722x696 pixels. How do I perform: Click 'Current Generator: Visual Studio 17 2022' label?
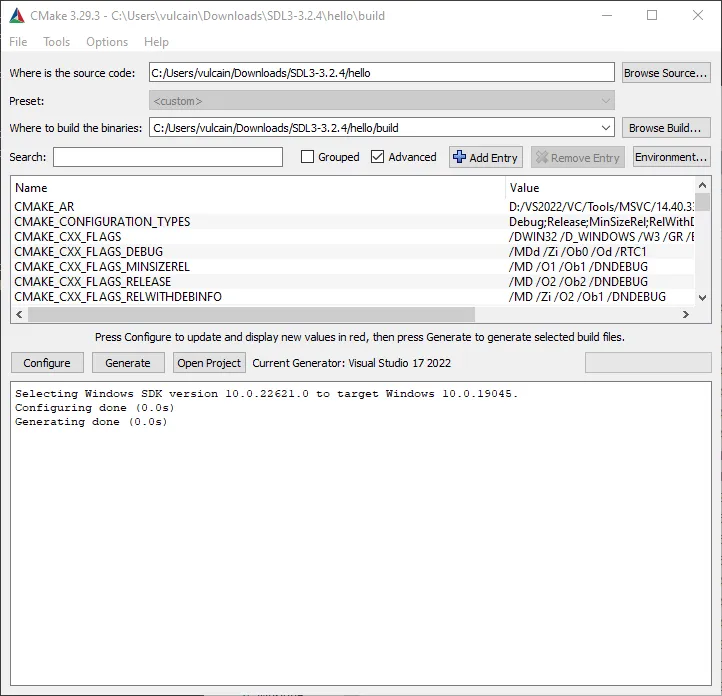click(x=351, y=363)
